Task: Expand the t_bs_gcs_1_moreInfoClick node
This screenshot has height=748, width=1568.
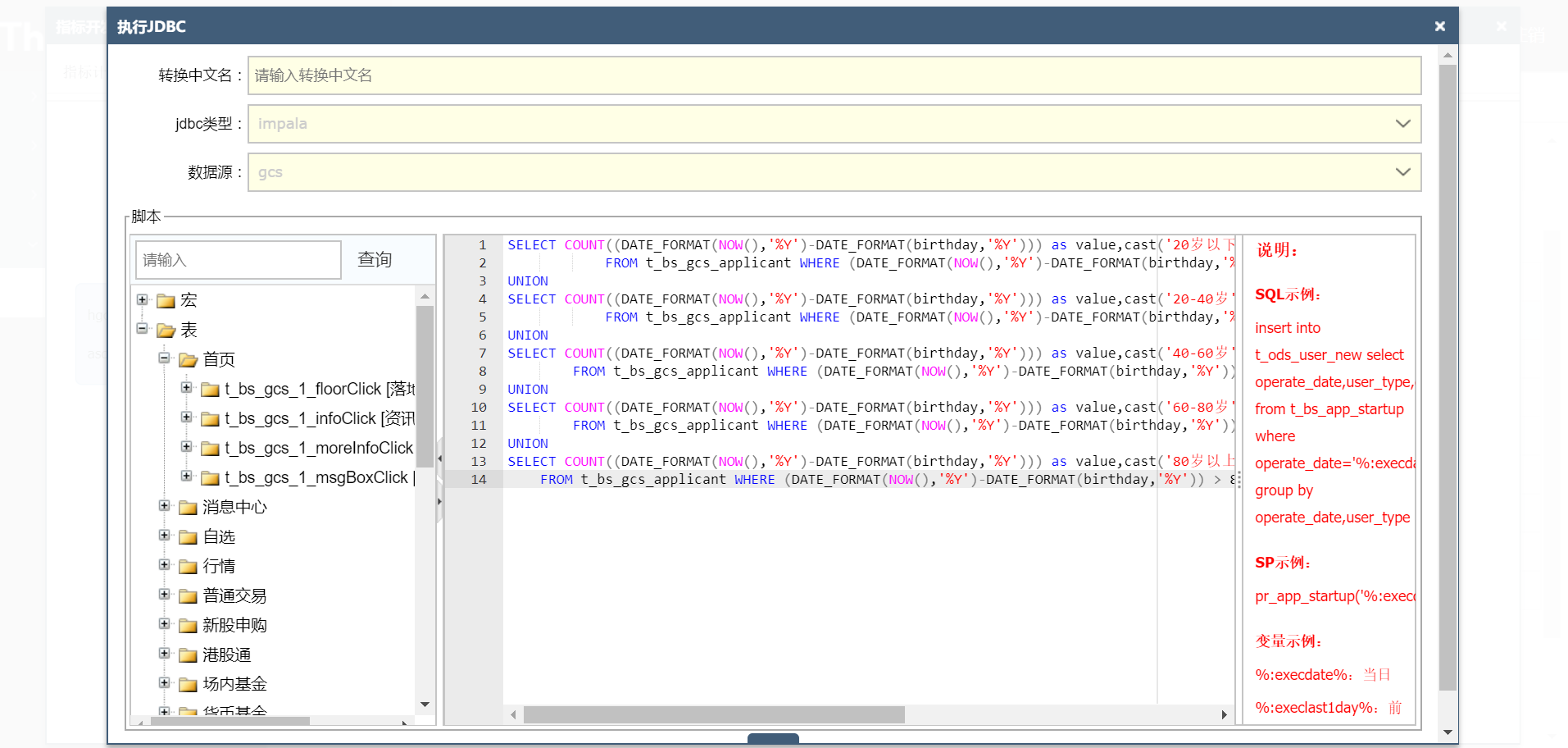Action: tap(187, 447)
